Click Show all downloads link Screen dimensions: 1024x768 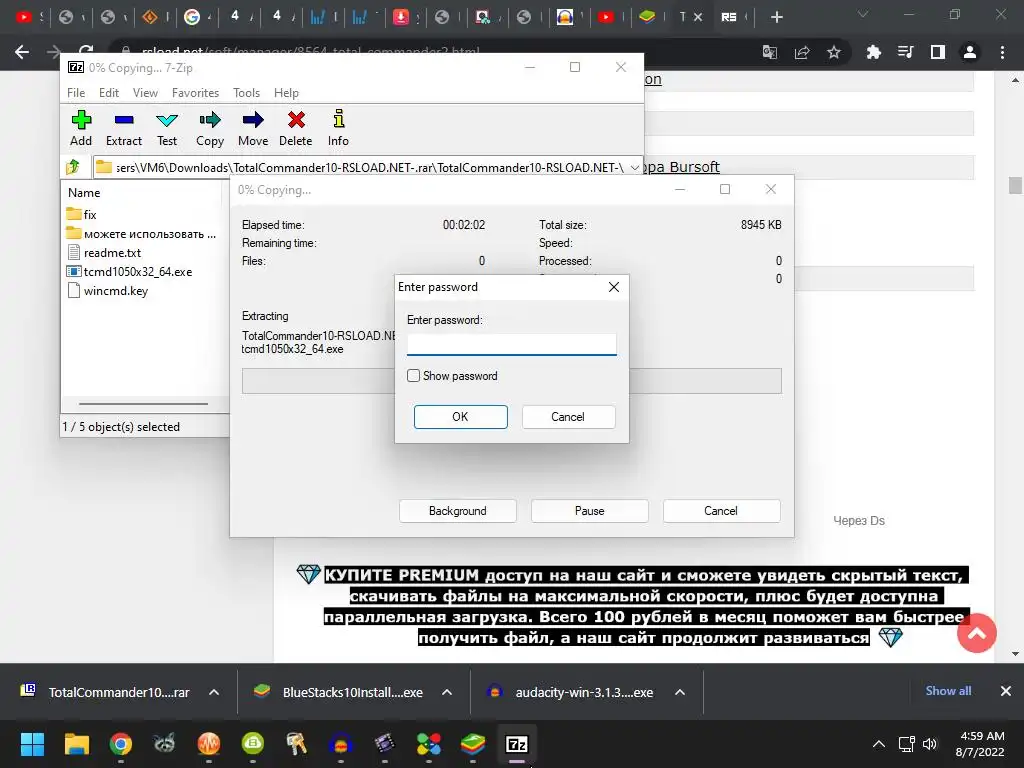948,691
